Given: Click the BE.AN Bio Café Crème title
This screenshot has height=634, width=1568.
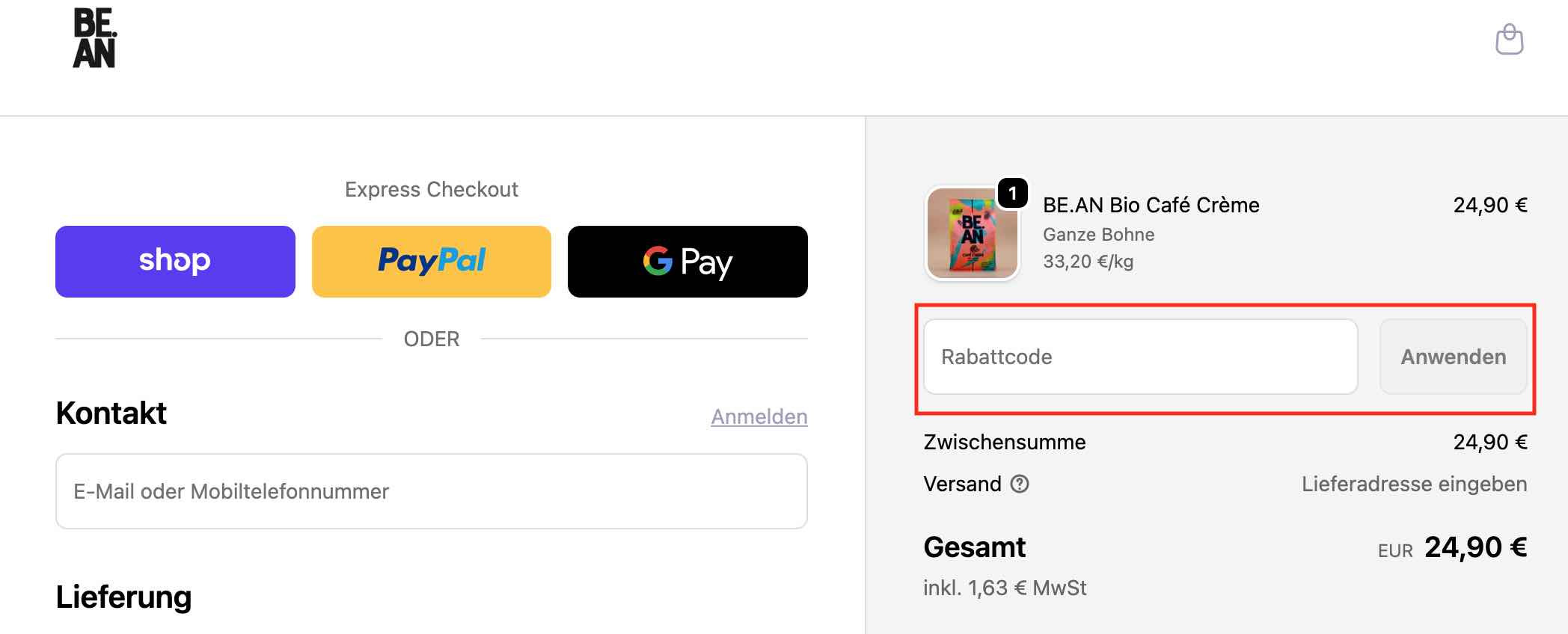Looking at the screenshot, I should (1151, 205).
